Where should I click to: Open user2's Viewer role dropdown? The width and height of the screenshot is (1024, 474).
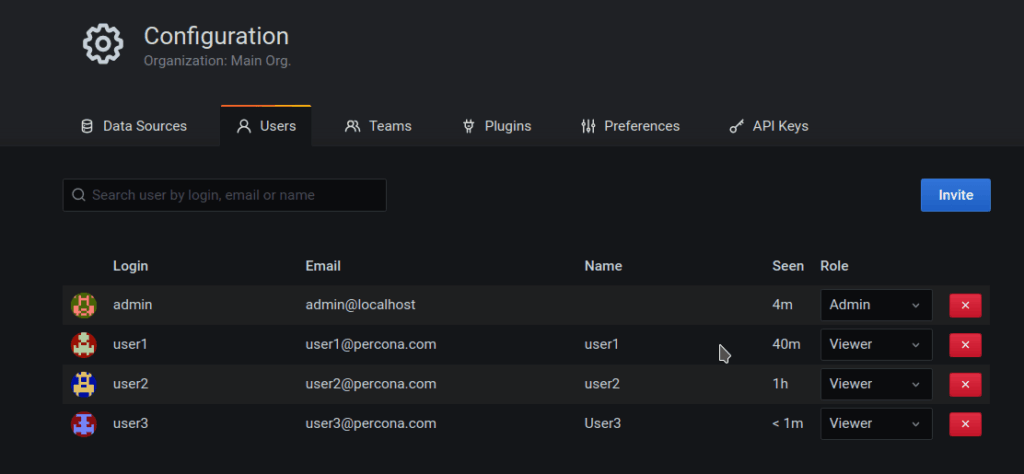(x=876, y=384)
